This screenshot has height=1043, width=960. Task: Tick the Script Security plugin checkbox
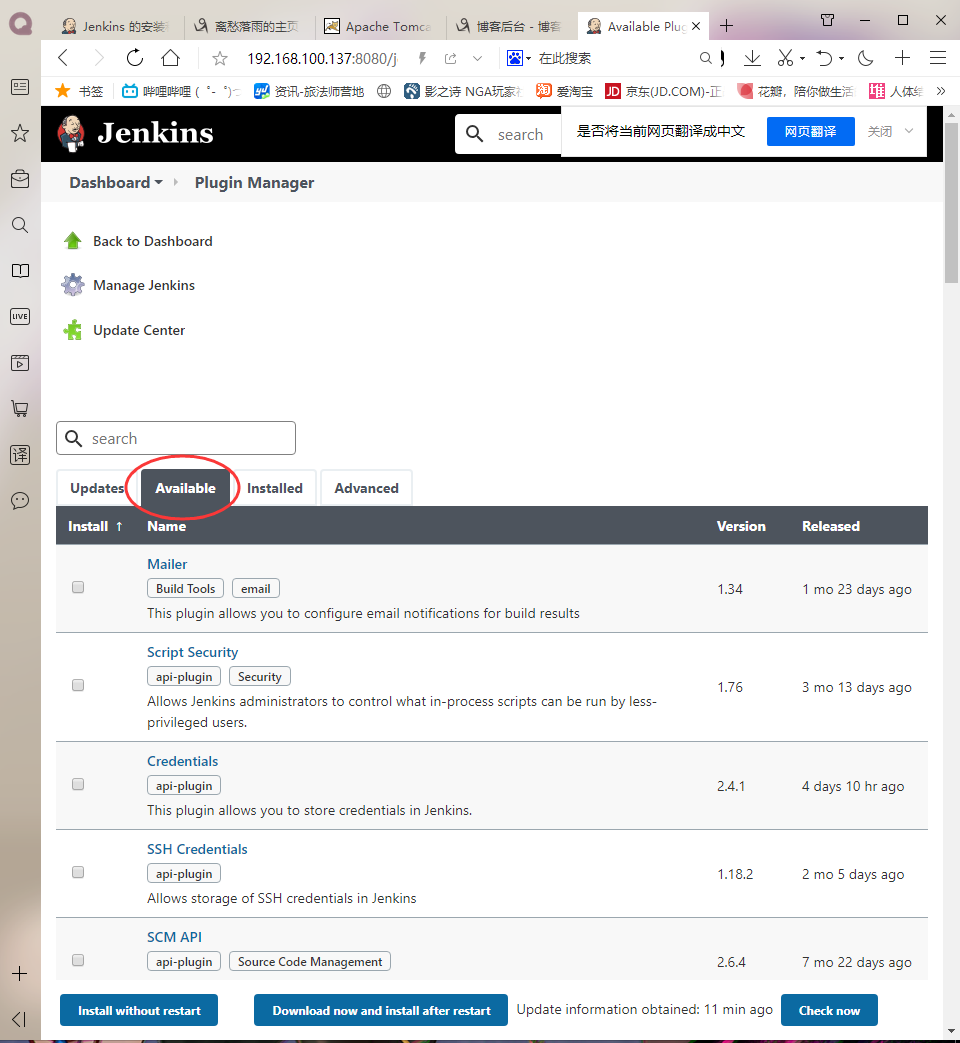point(78,685)
